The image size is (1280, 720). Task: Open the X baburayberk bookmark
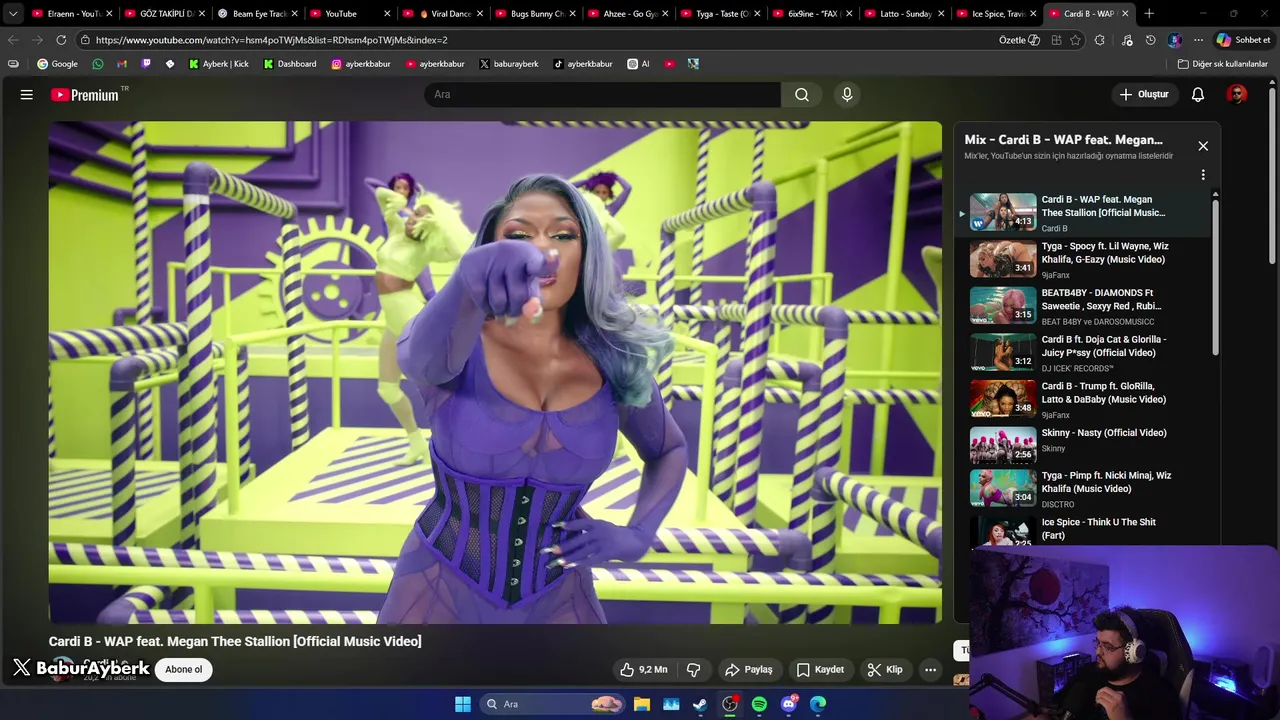509,64
